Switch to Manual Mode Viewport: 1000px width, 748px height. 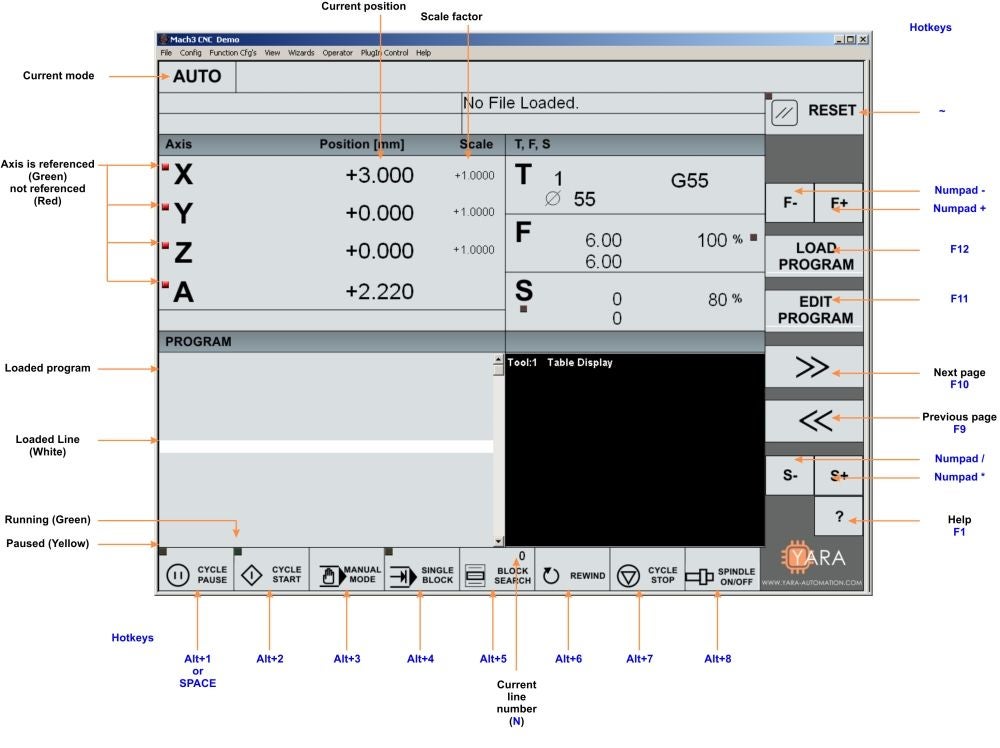346,575
